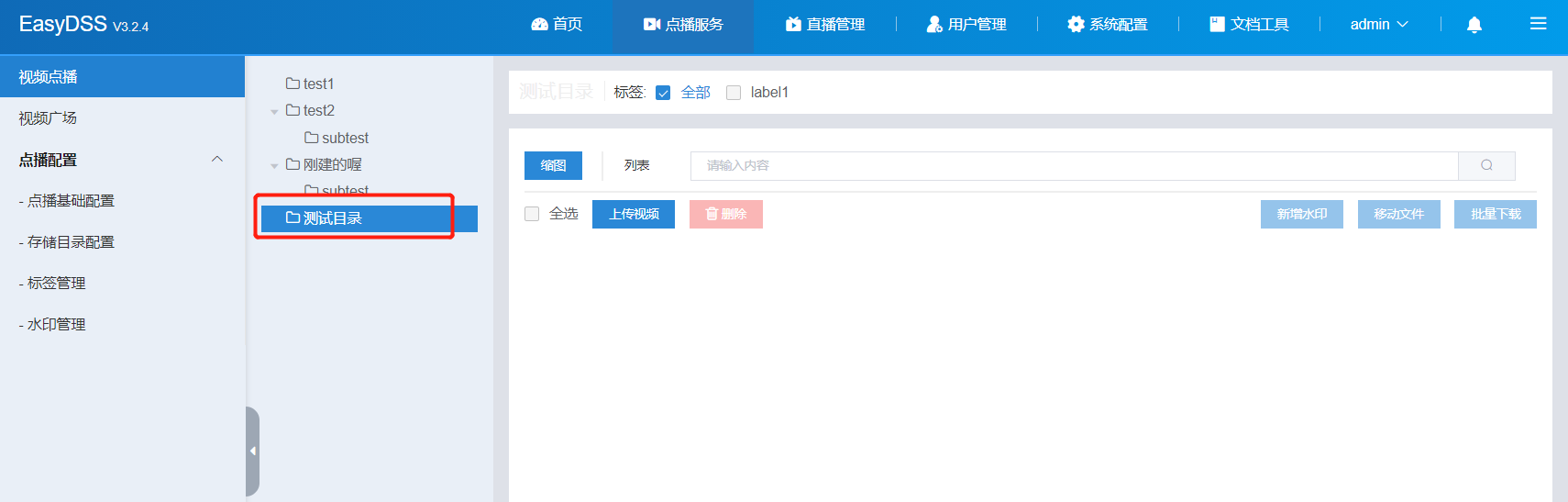The image size is (1568, 502).
Task: Click the 移动文件 button
Action: point(1399,214)
